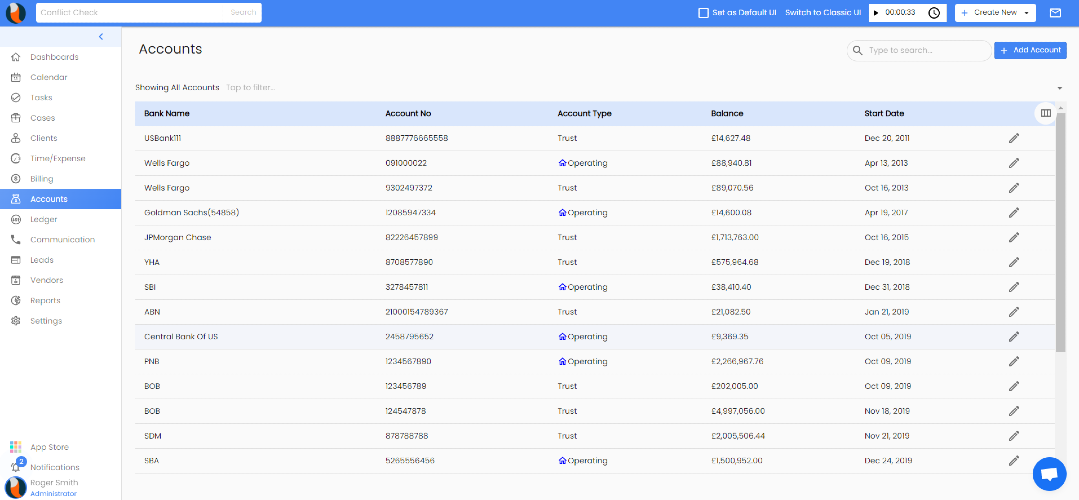
Task: Expand the filter dropdown arrow
Action: click(1059, 88)
